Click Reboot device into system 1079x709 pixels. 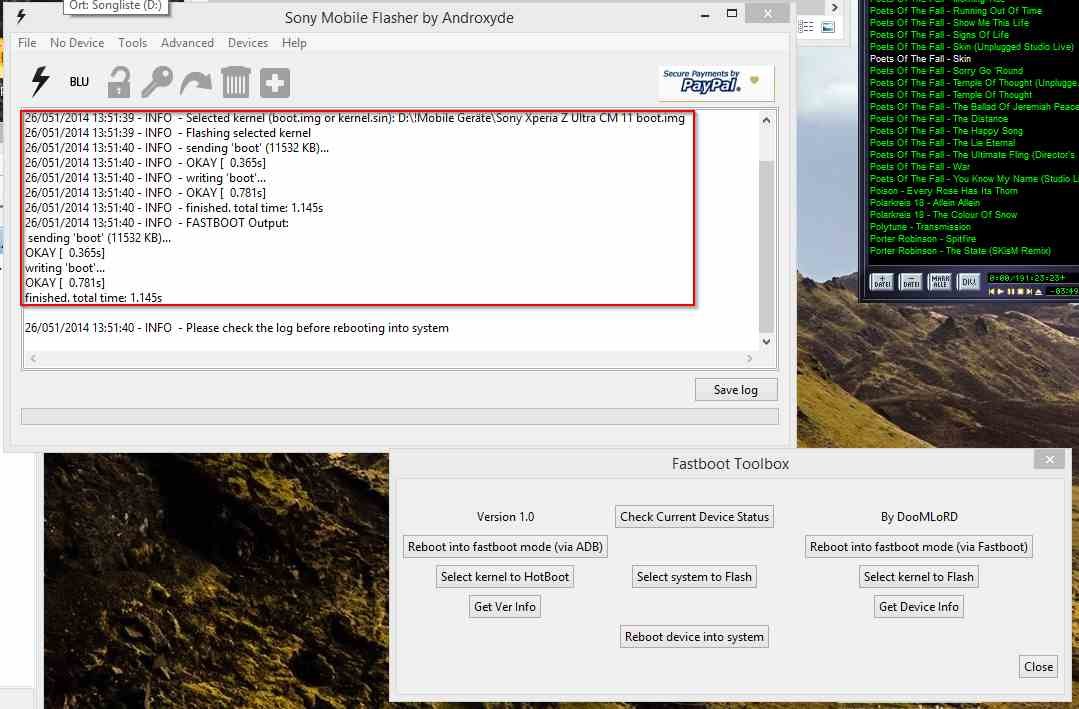(694, 637)
